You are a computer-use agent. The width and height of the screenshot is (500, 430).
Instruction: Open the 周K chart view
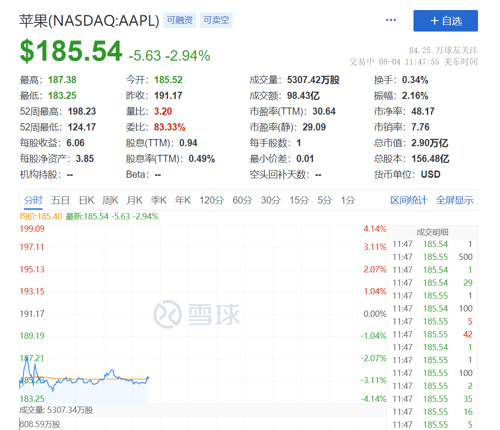110,200
